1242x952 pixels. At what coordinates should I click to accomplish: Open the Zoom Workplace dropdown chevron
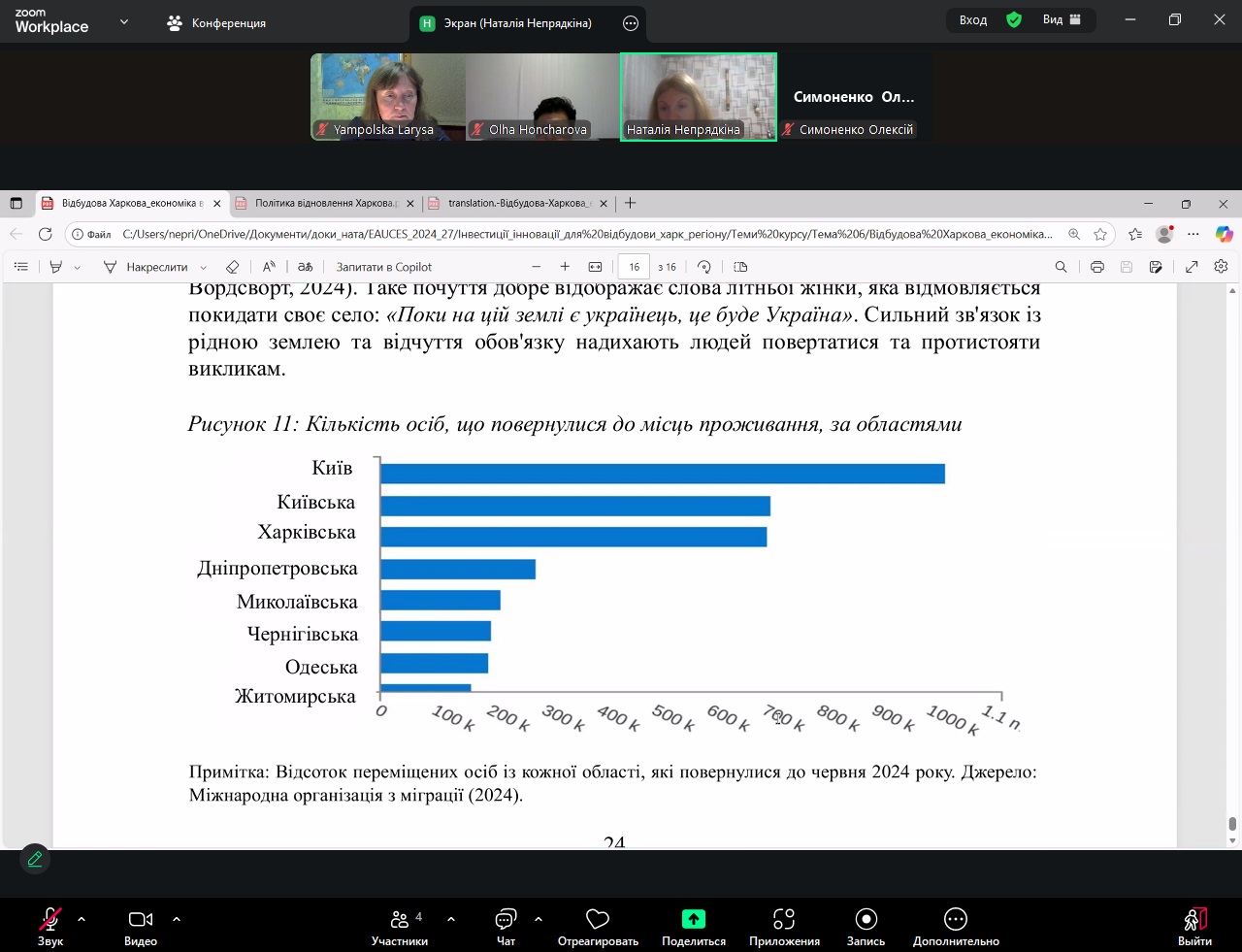(x=124, y=21)
